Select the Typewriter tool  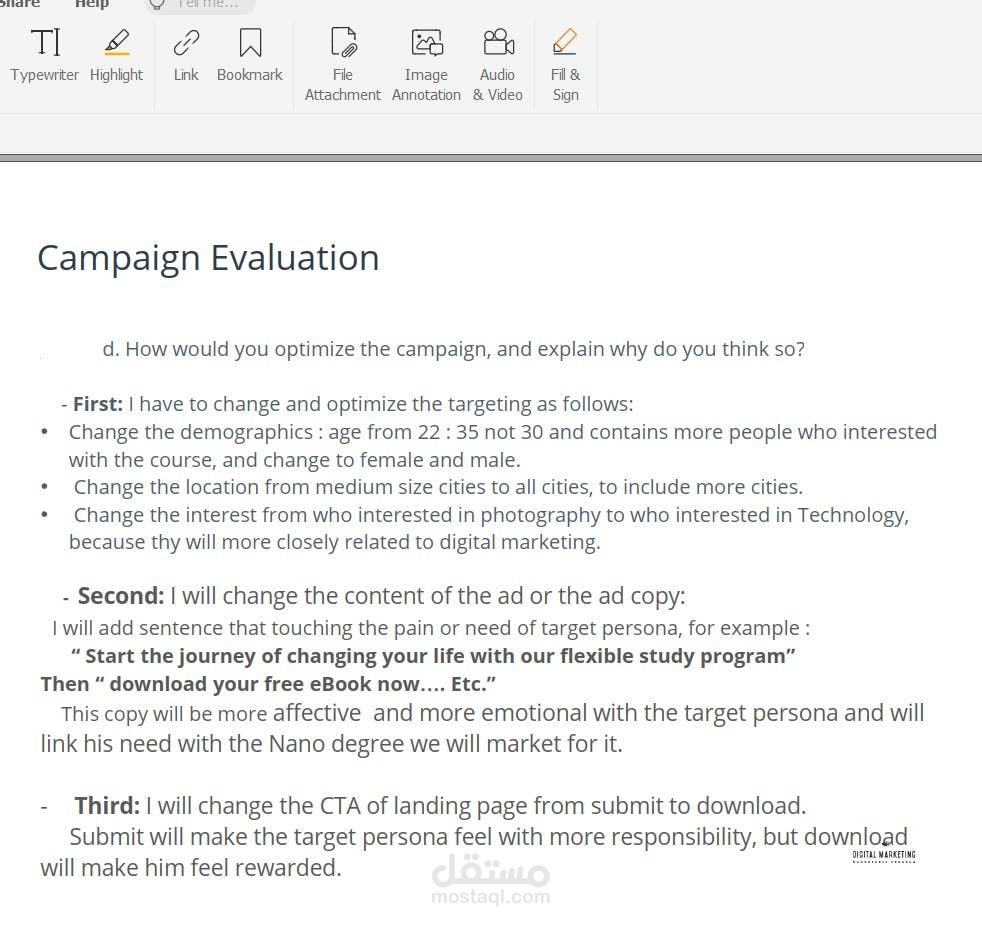tap(44, 56)
